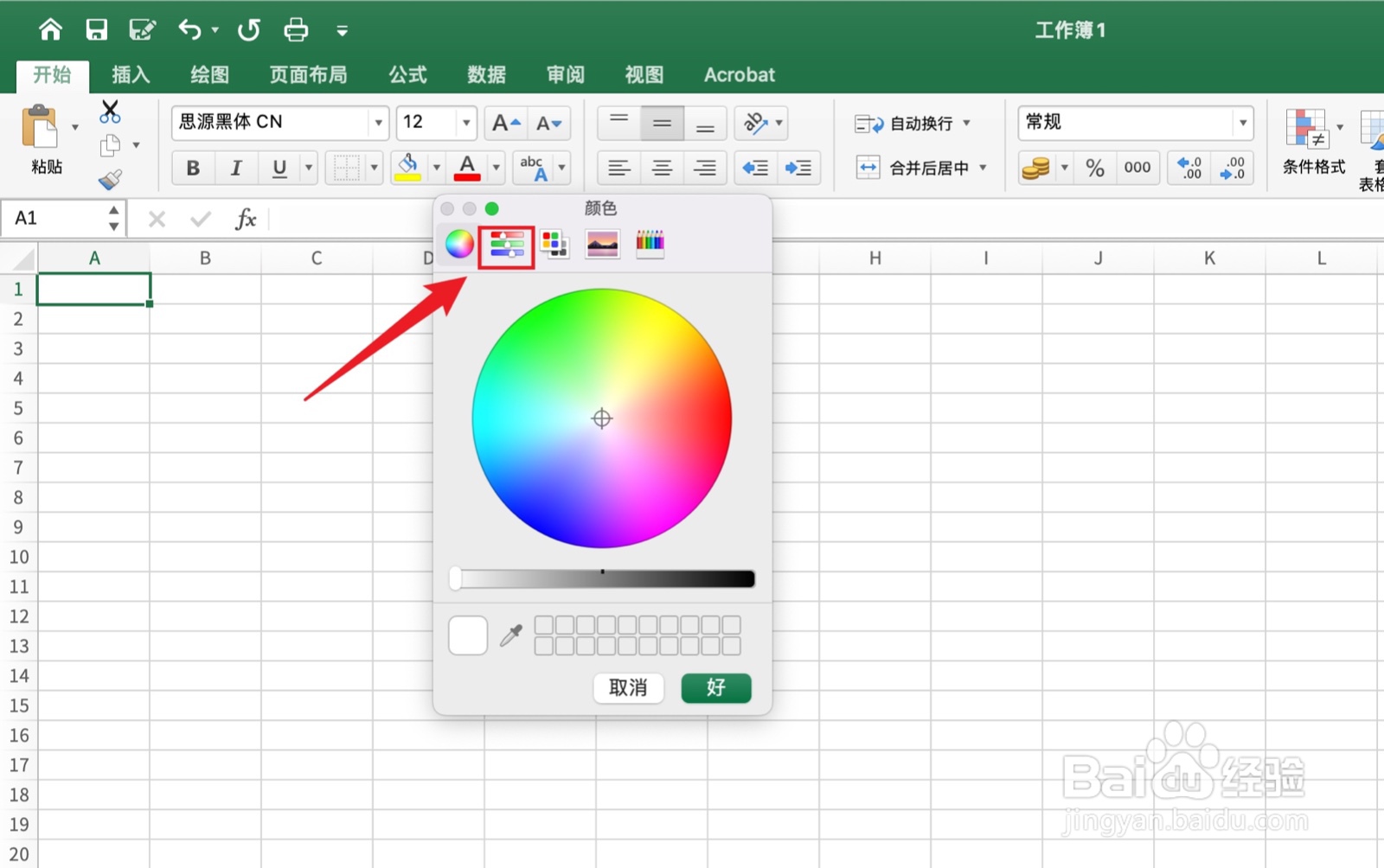Apply red font color

pyautogui.click(x=467, y=167)
